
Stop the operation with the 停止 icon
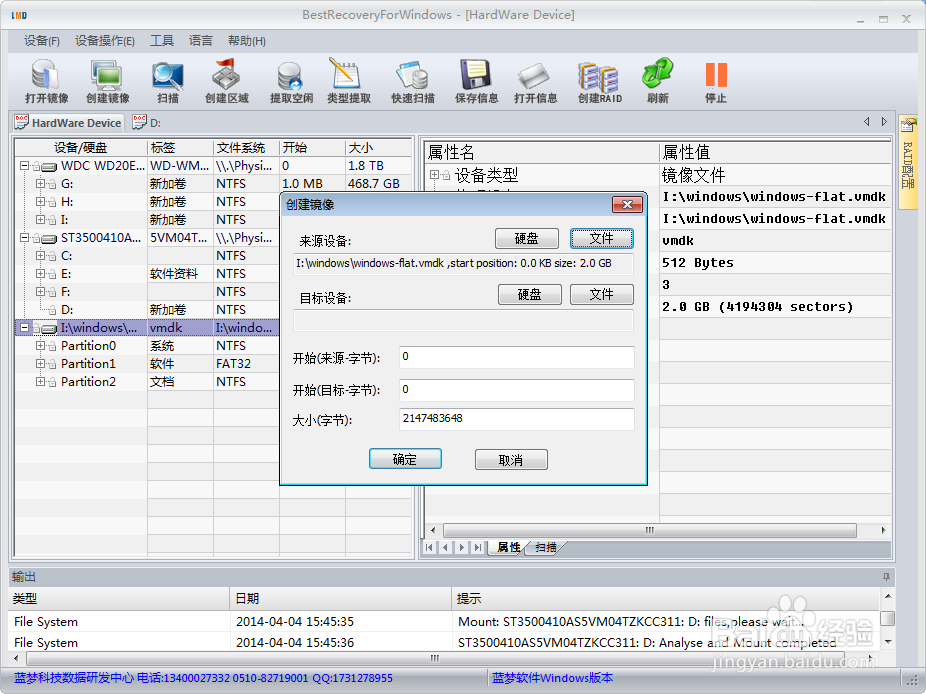pyautogui.click(x=716, y=82)
